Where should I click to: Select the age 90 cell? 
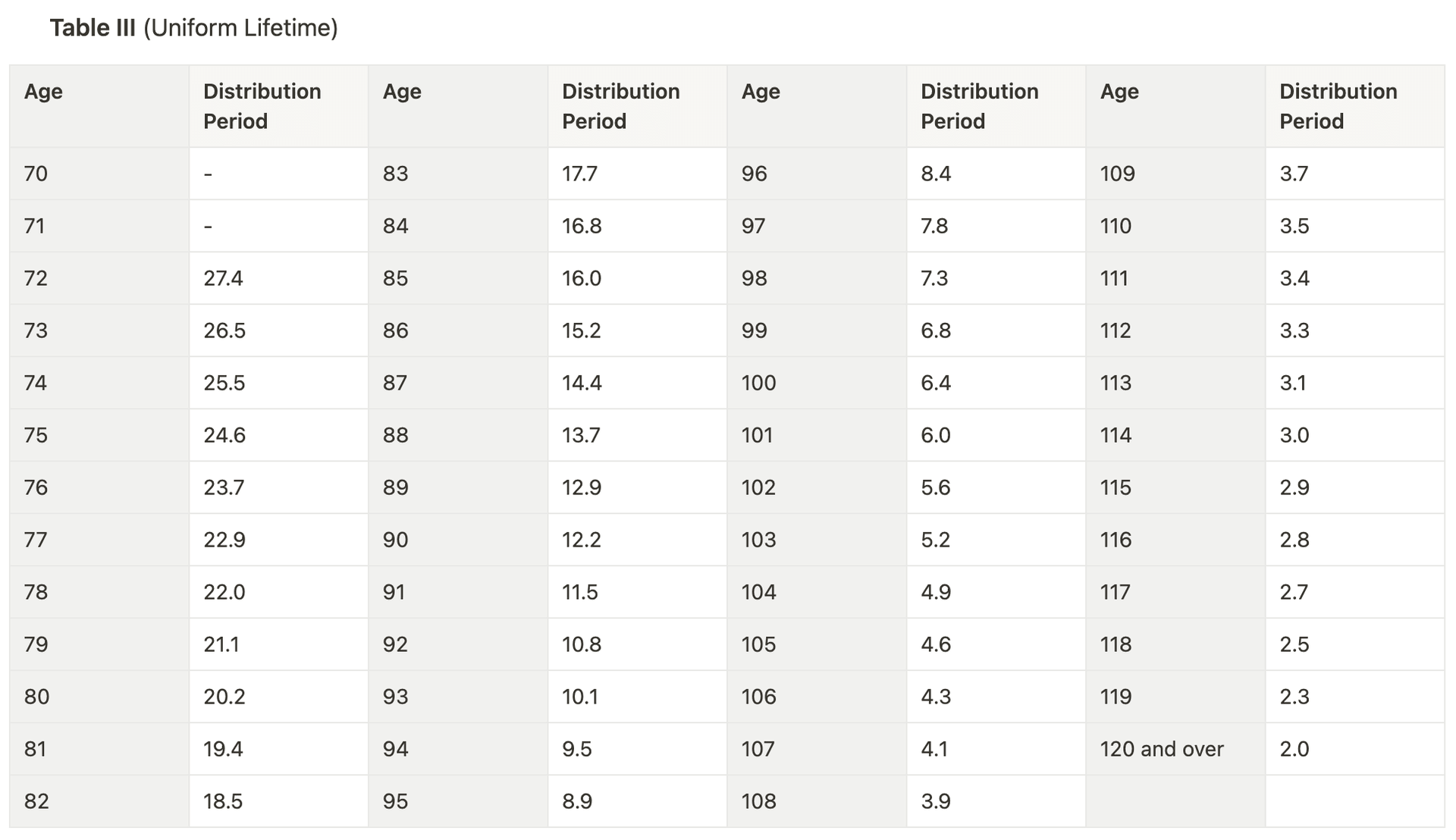[395, 540]
